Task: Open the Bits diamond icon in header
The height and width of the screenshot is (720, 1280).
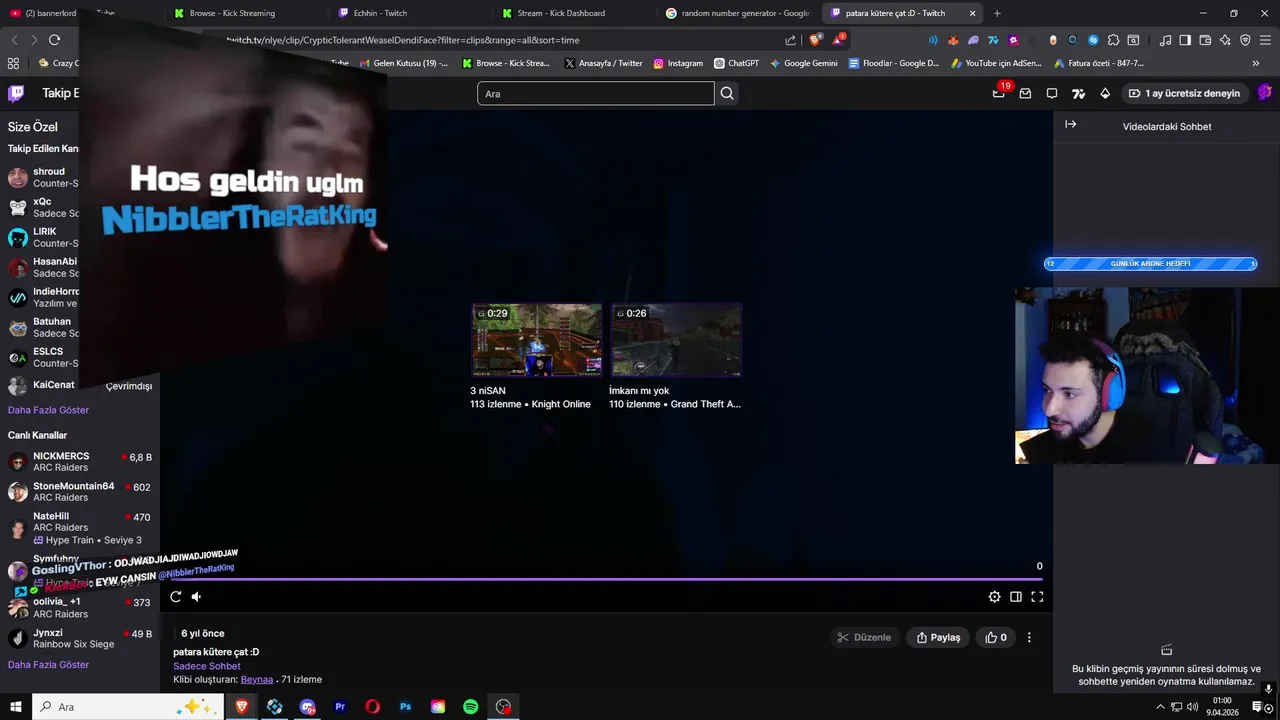Action: (1105, 93)
